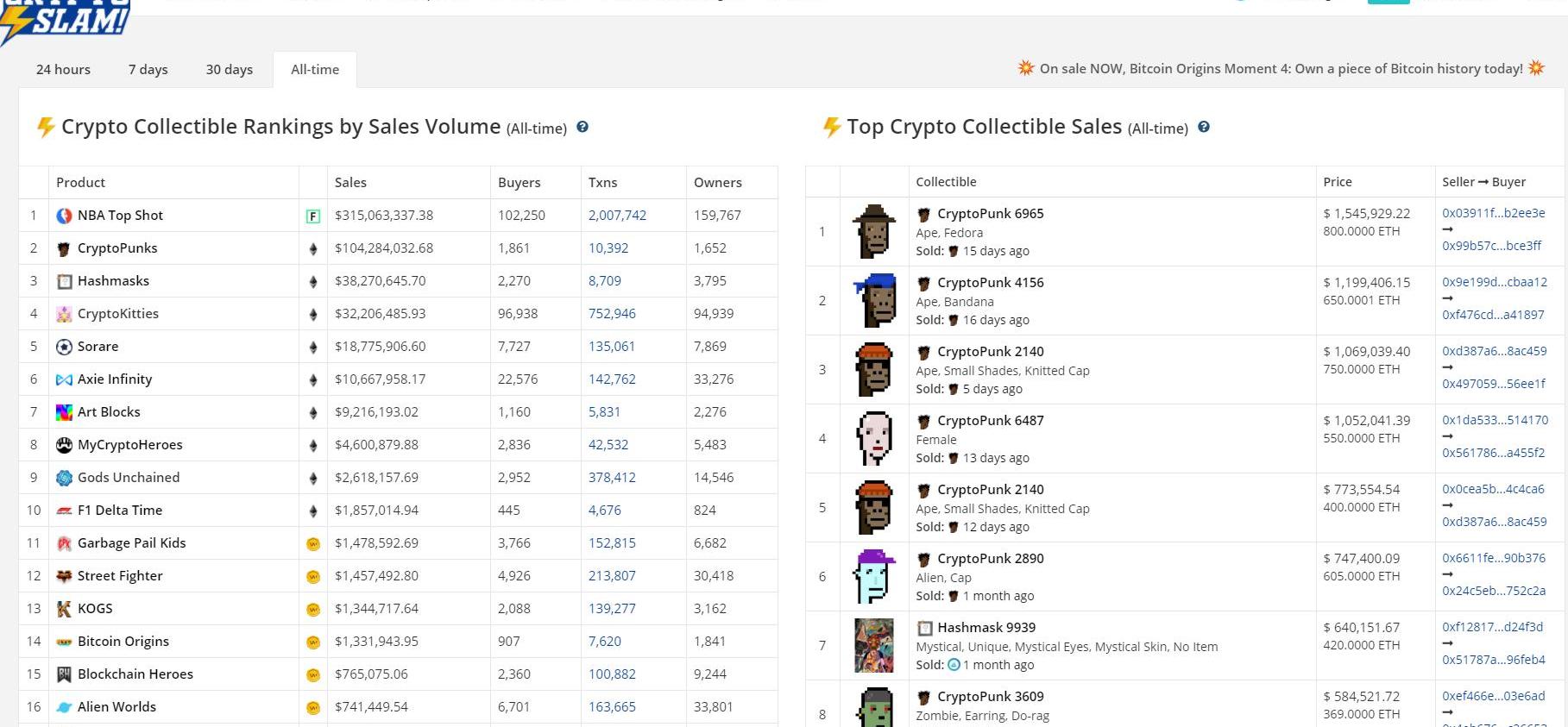Click KOGS product icon
Viewport: 1568px width, 727px height.
64,609
